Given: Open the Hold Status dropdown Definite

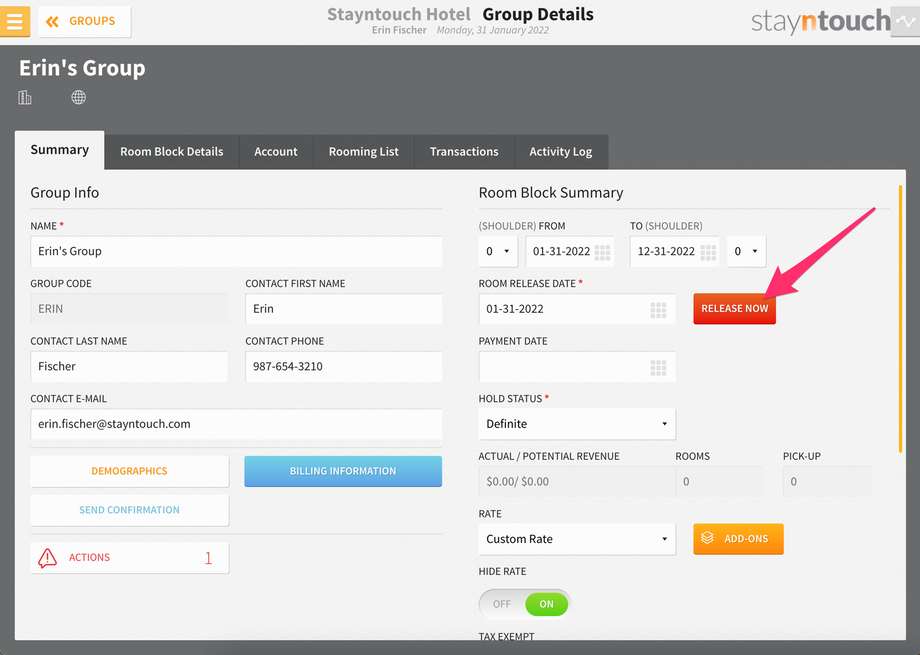Looking at the screenshot, I should [x=577, y=424].
